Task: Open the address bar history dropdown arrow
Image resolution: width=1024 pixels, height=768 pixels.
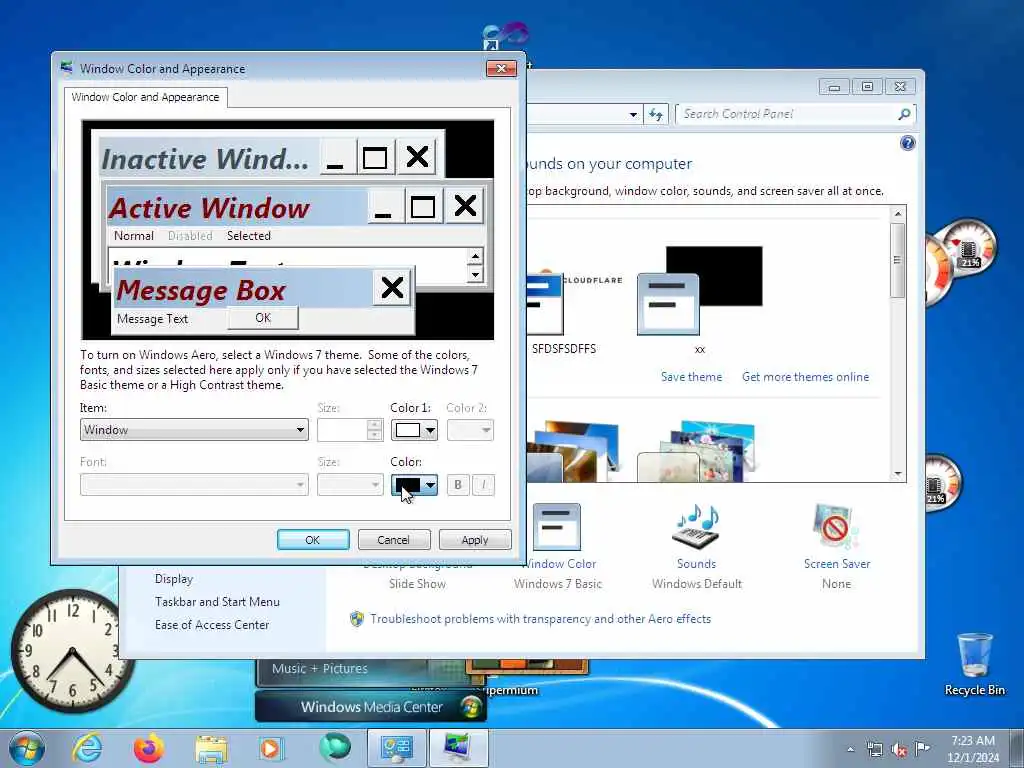Action: pyautogui.click(x=633, y=114)
